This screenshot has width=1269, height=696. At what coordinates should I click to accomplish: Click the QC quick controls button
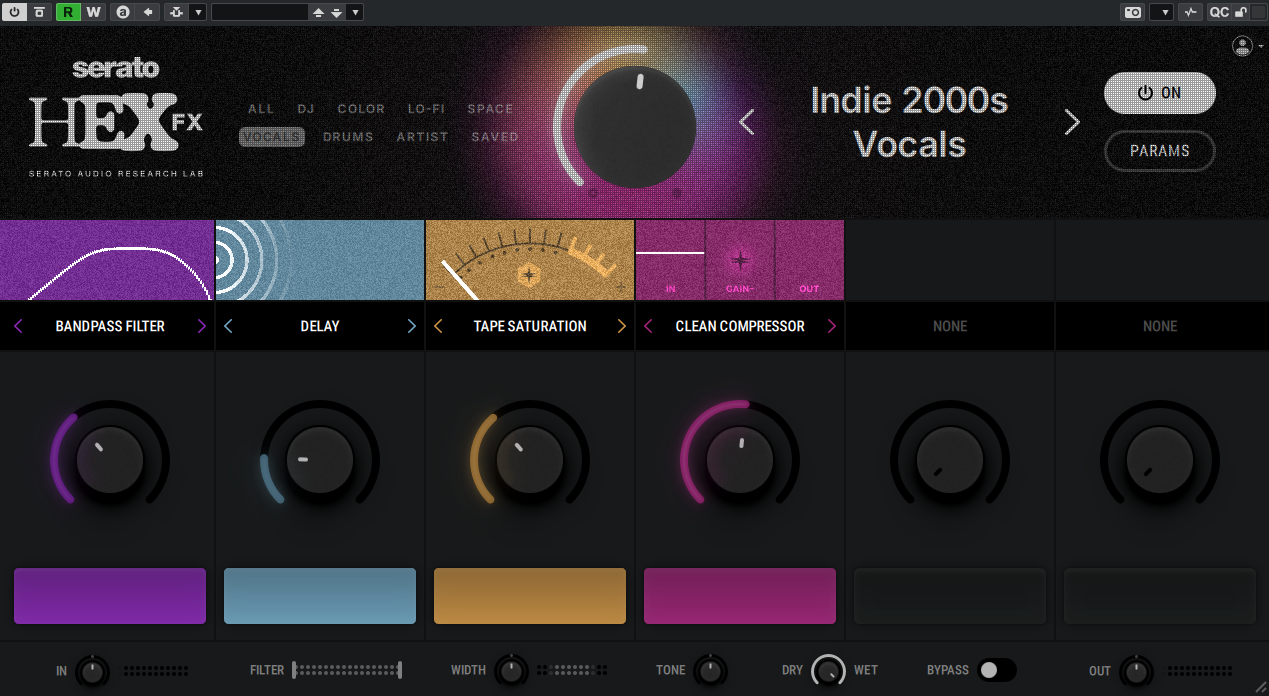pos(1219,12)
